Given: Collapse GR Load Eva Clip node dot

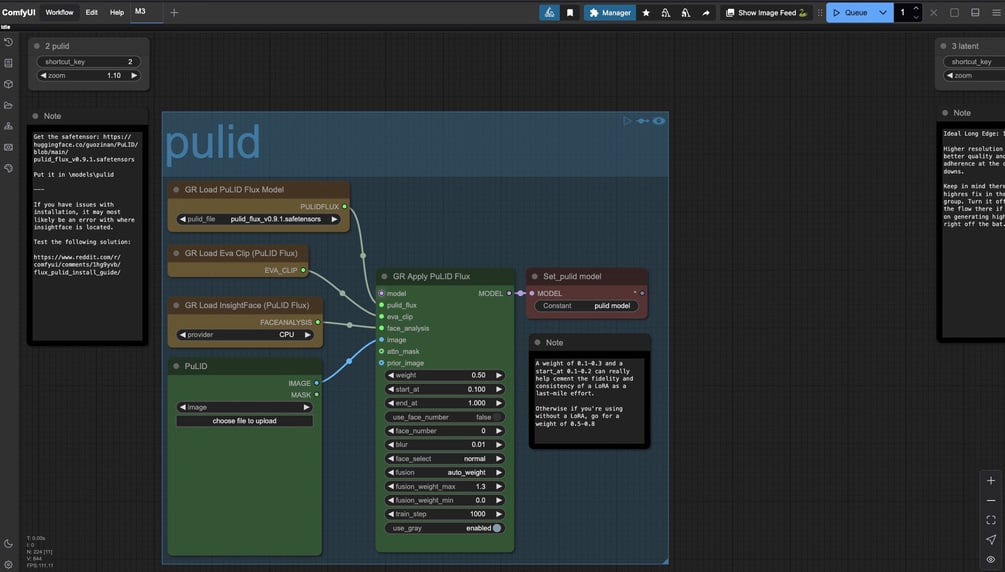Looking at the screenshot, I should tap(176, 253).
